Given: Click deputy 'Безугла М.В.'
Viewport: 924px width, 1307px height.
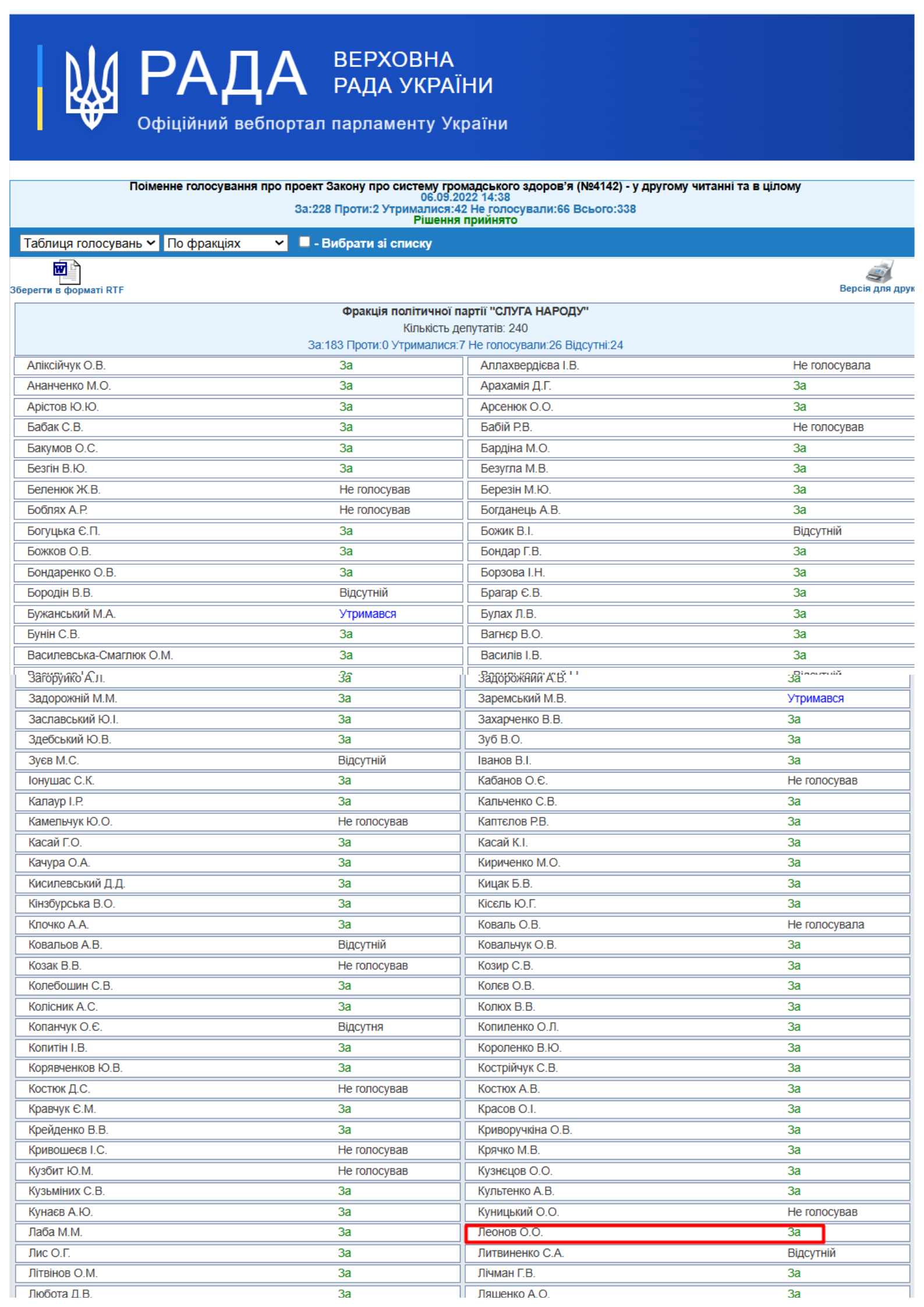Looking at the screenshot, I should pyautogui.click(x=514, y=469).
